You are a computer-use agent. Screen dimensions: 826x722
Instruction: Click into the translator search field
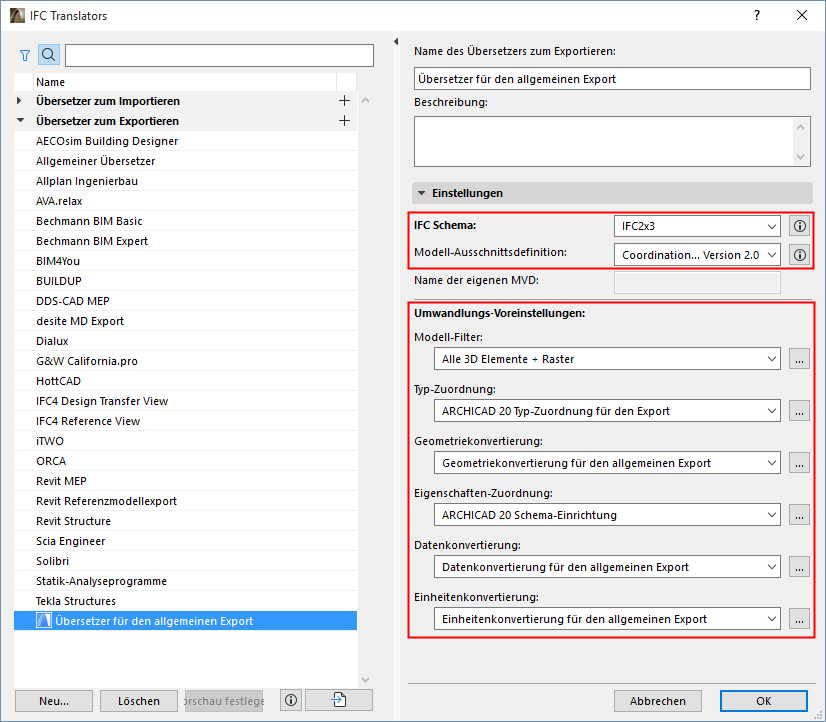(219, 55)
